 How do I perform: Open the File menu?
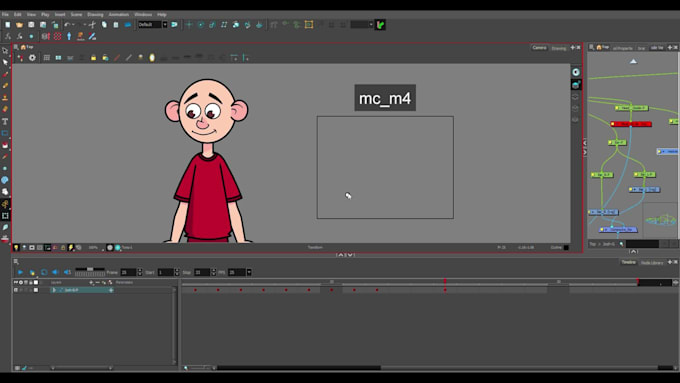point(5,14)
